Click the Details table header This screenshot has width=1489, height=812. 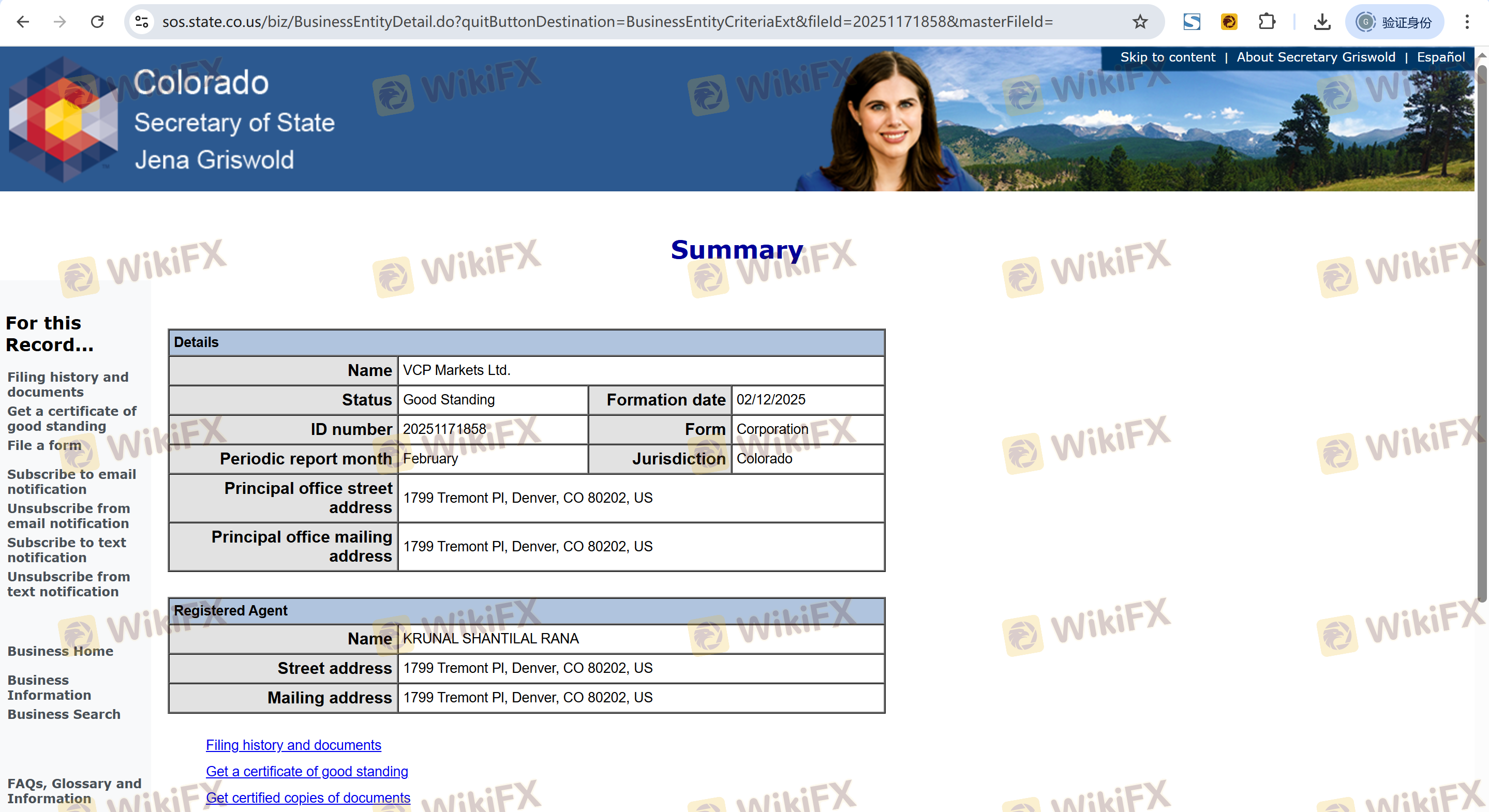[527, 342]
